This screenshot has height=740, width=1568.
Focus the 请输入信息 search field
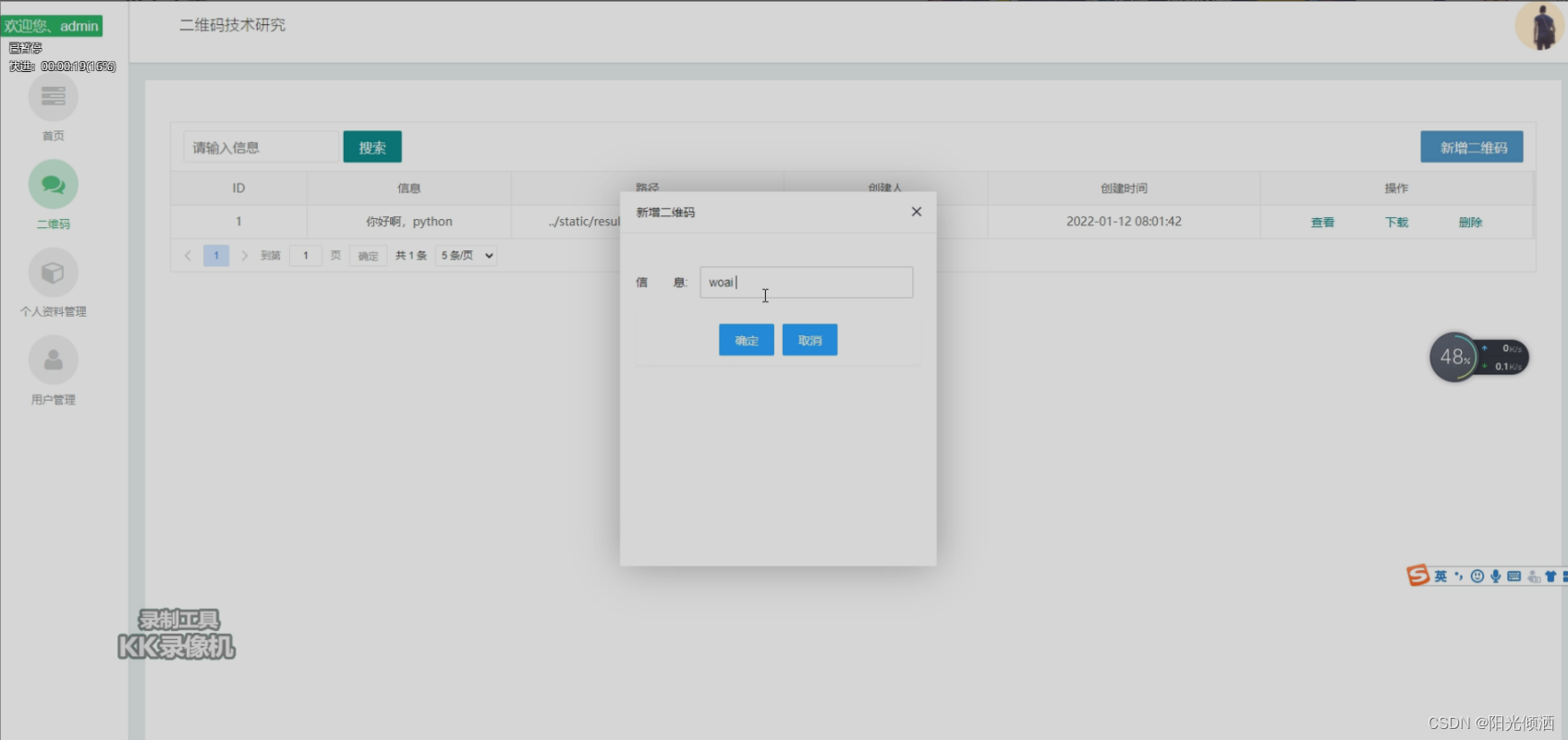(x=262, y=147)
